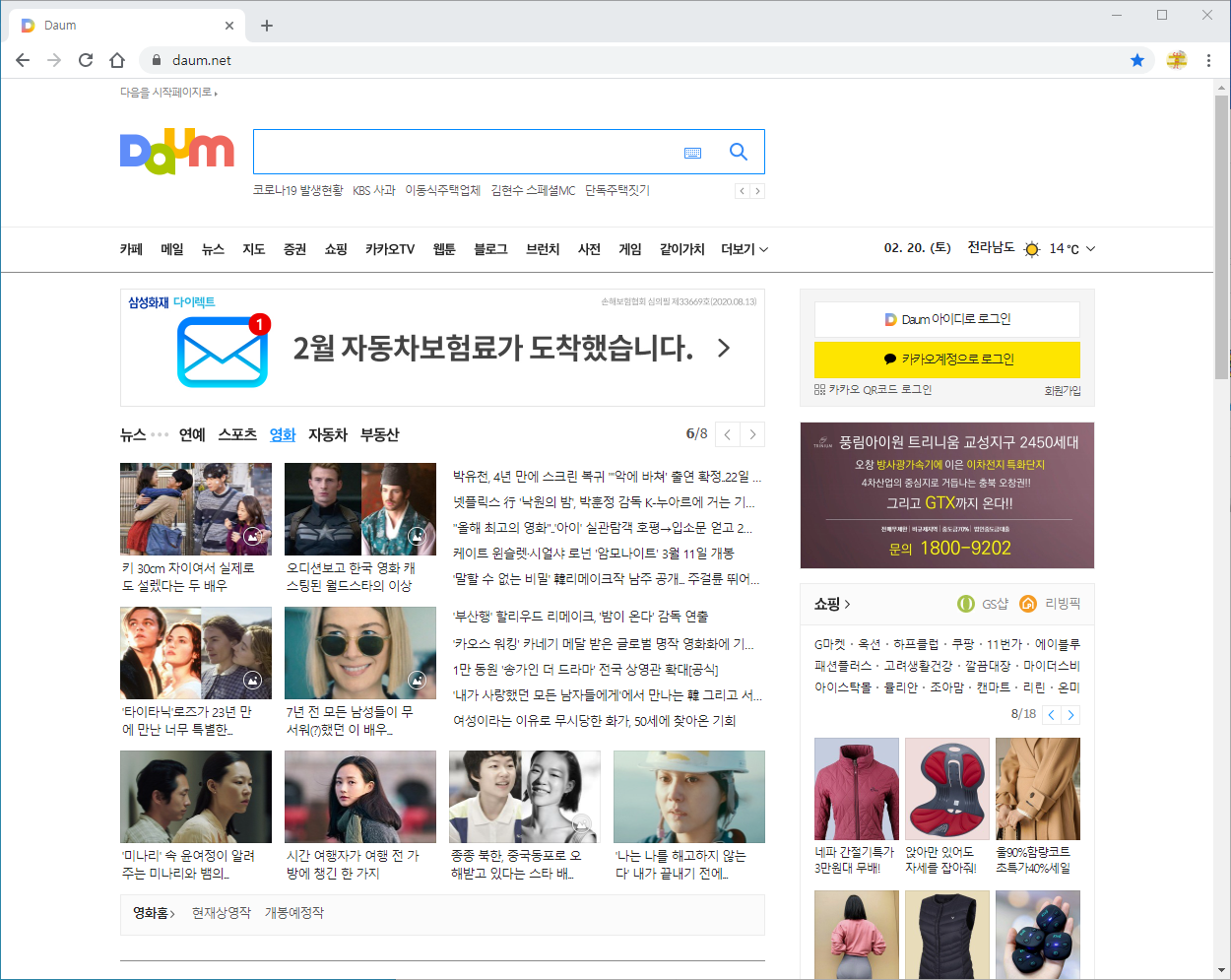Image resolution: width=1231 pixels, height=980 pixels.
Task: Click 다음을 시작페이지로
Action: coord(168,93)
